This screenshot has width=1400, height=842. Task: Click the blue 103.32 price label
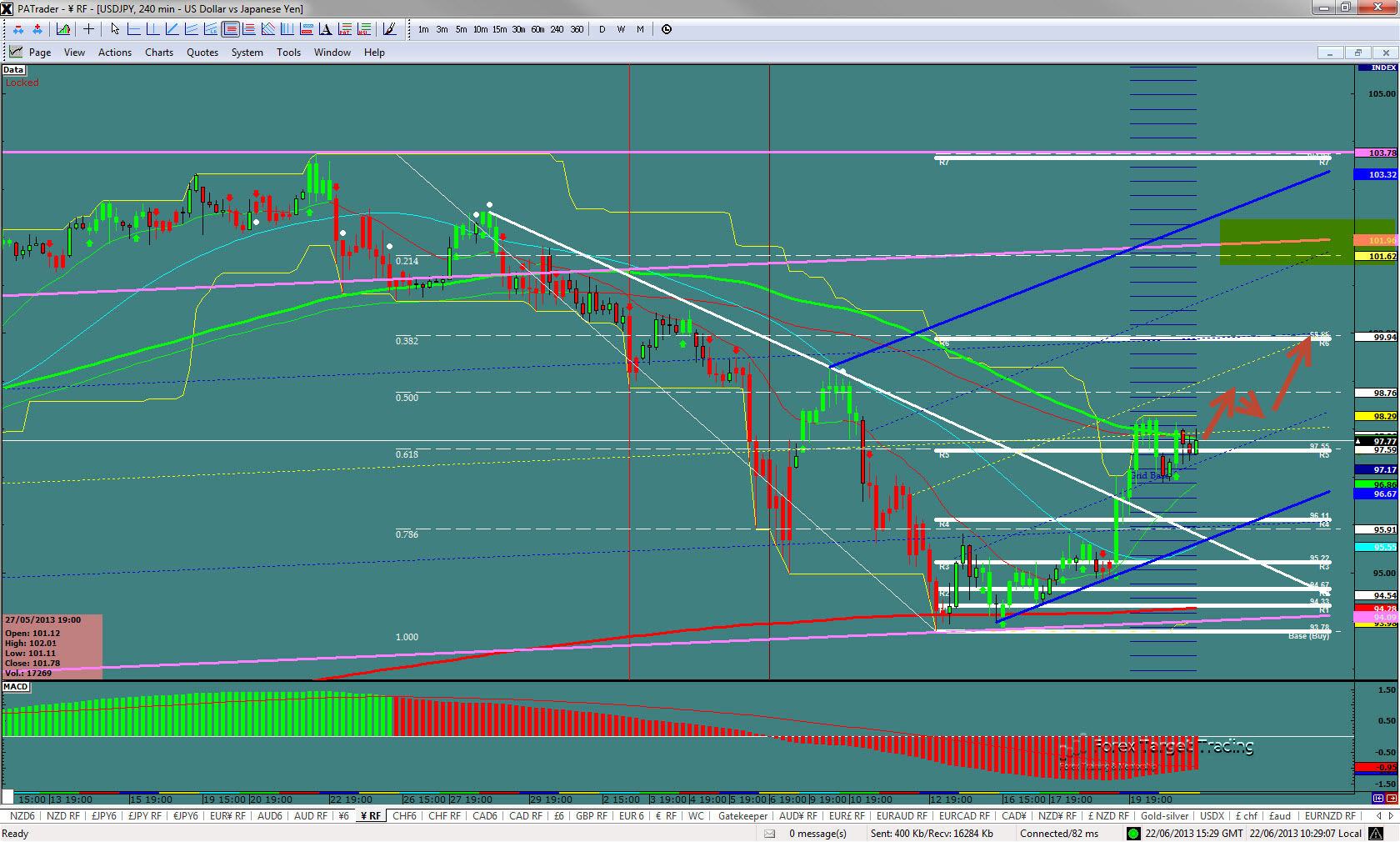click(1377, 175)
